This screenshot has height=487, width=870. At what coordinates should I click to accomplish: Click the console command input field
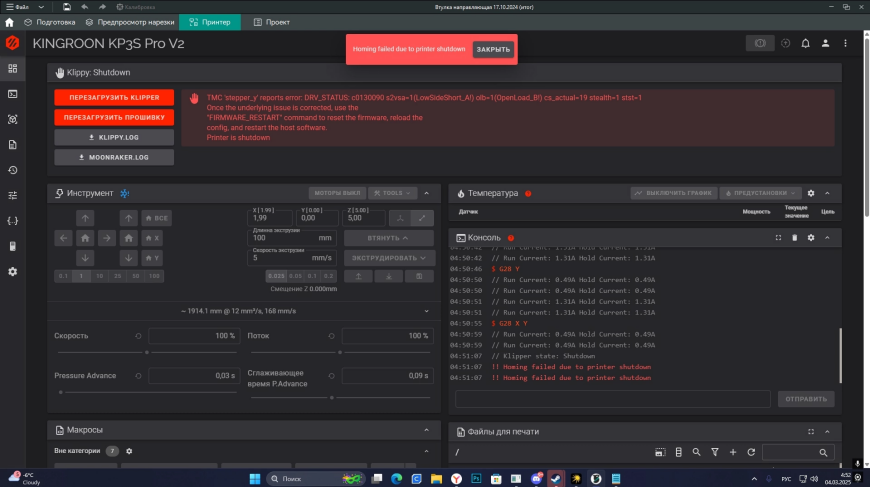613,399
